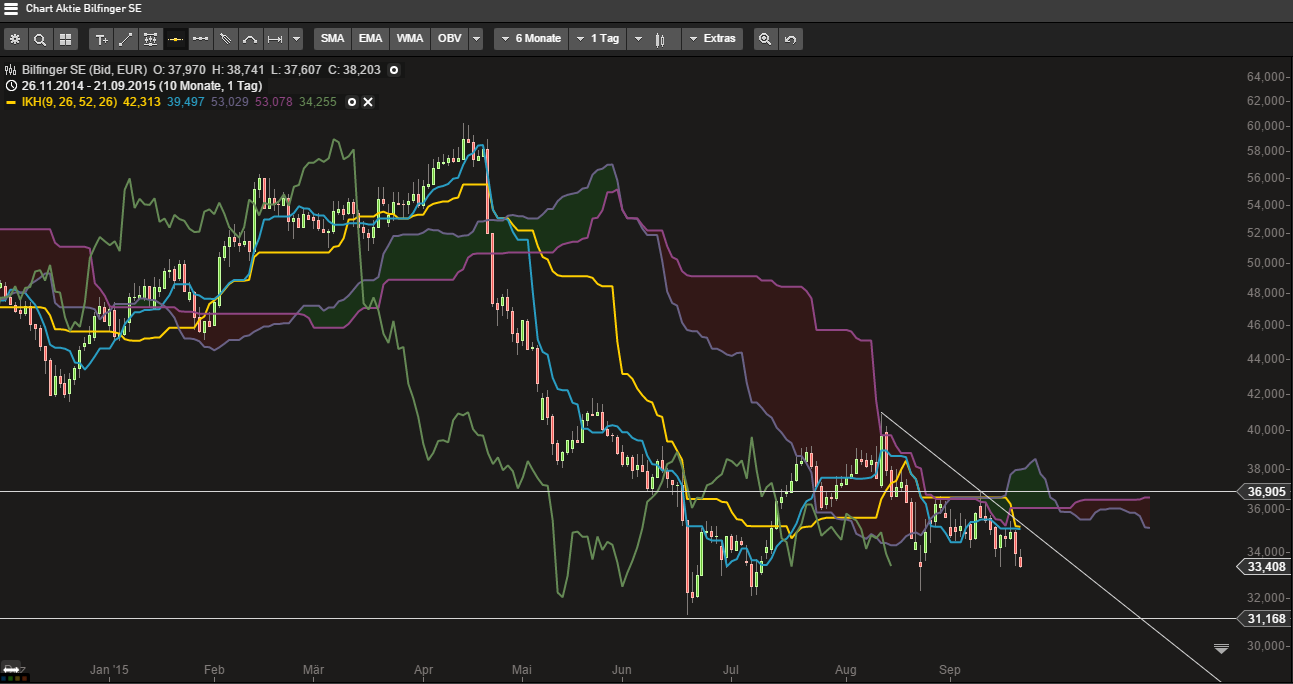
Task: Add SMA indicator
Action: [333, 39]
